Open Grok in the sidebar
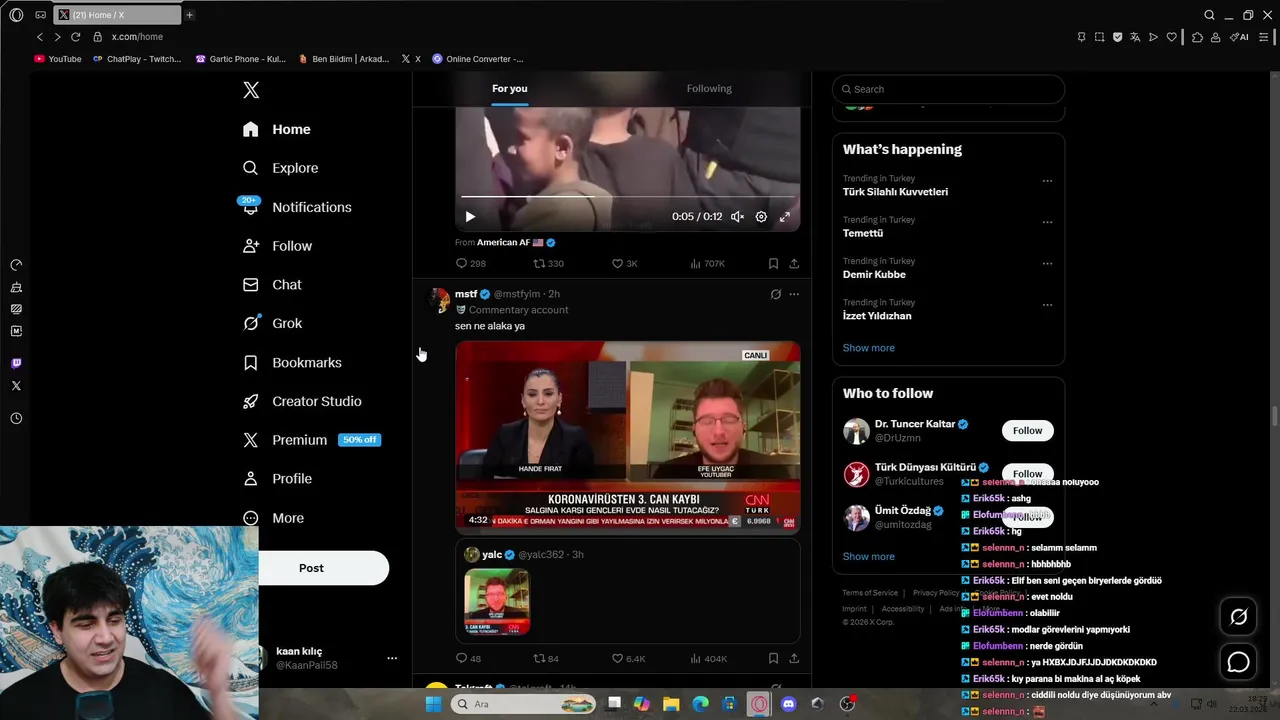The width and height of the screenshot is (1280, 720). coord(272,323)
